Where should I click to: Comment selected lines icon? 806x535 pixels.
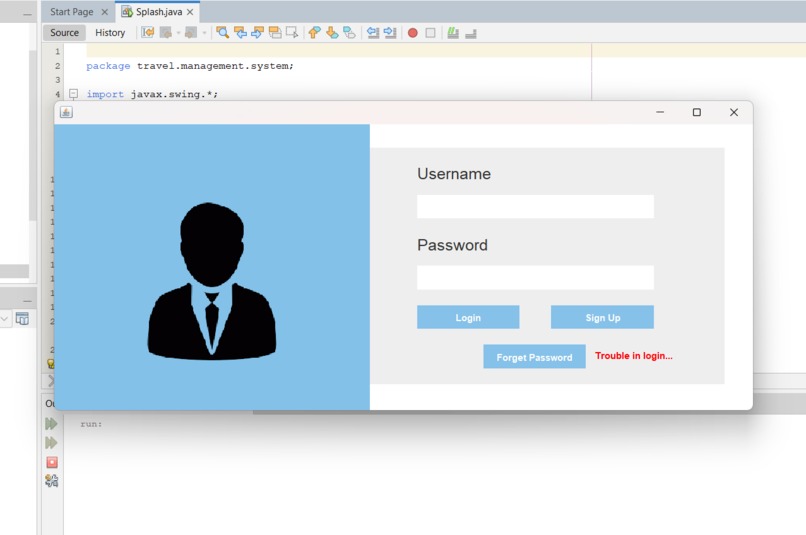pos(453,33)
